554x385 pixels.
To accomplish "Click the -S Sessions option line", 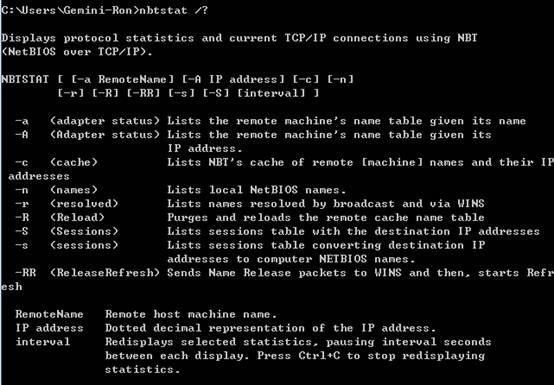I will 277,231.
